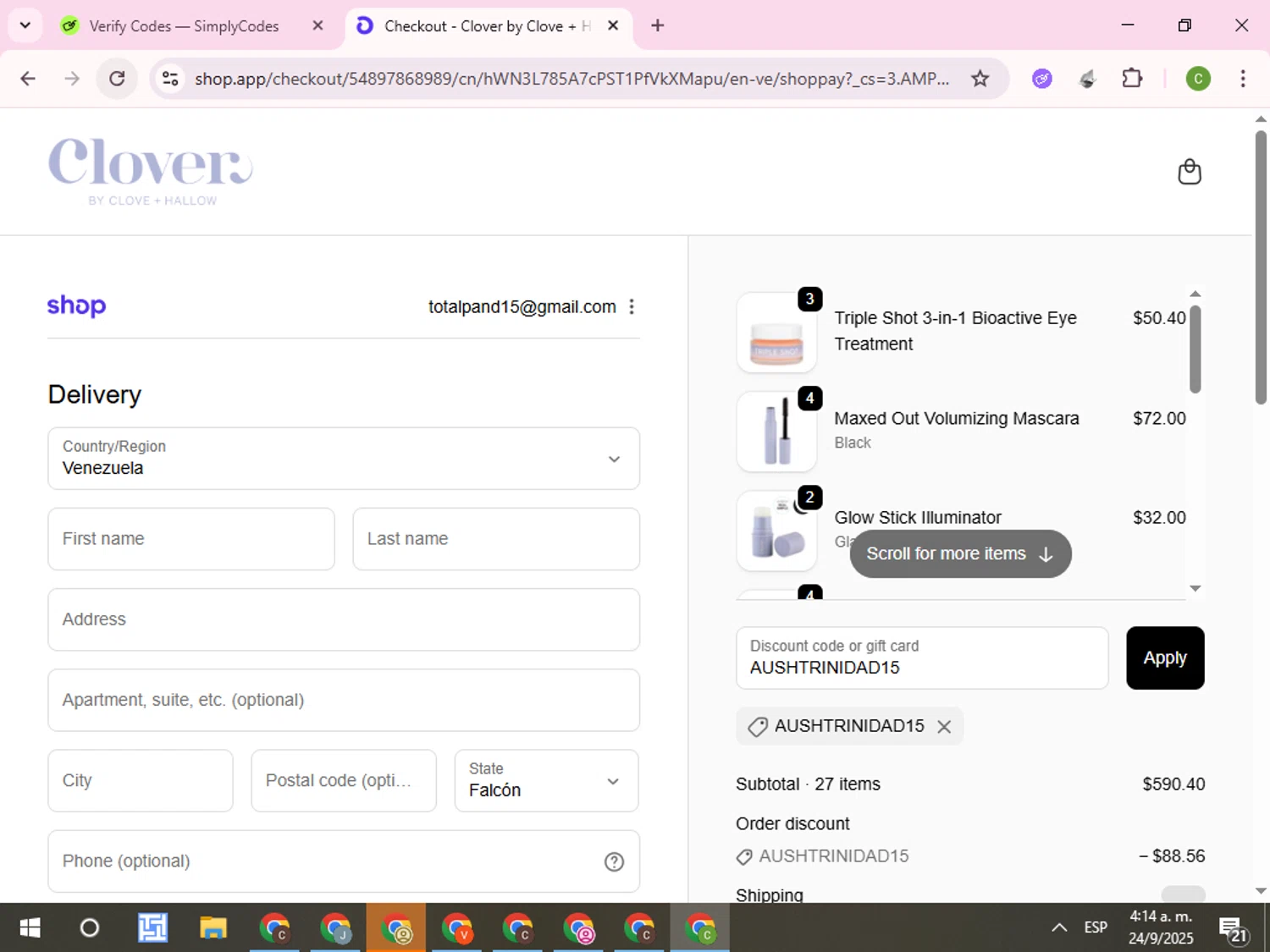Click the email totalpand15@gmail.com
The height and width of the screenshot is (952, 1270).
(x=522, y=306)
